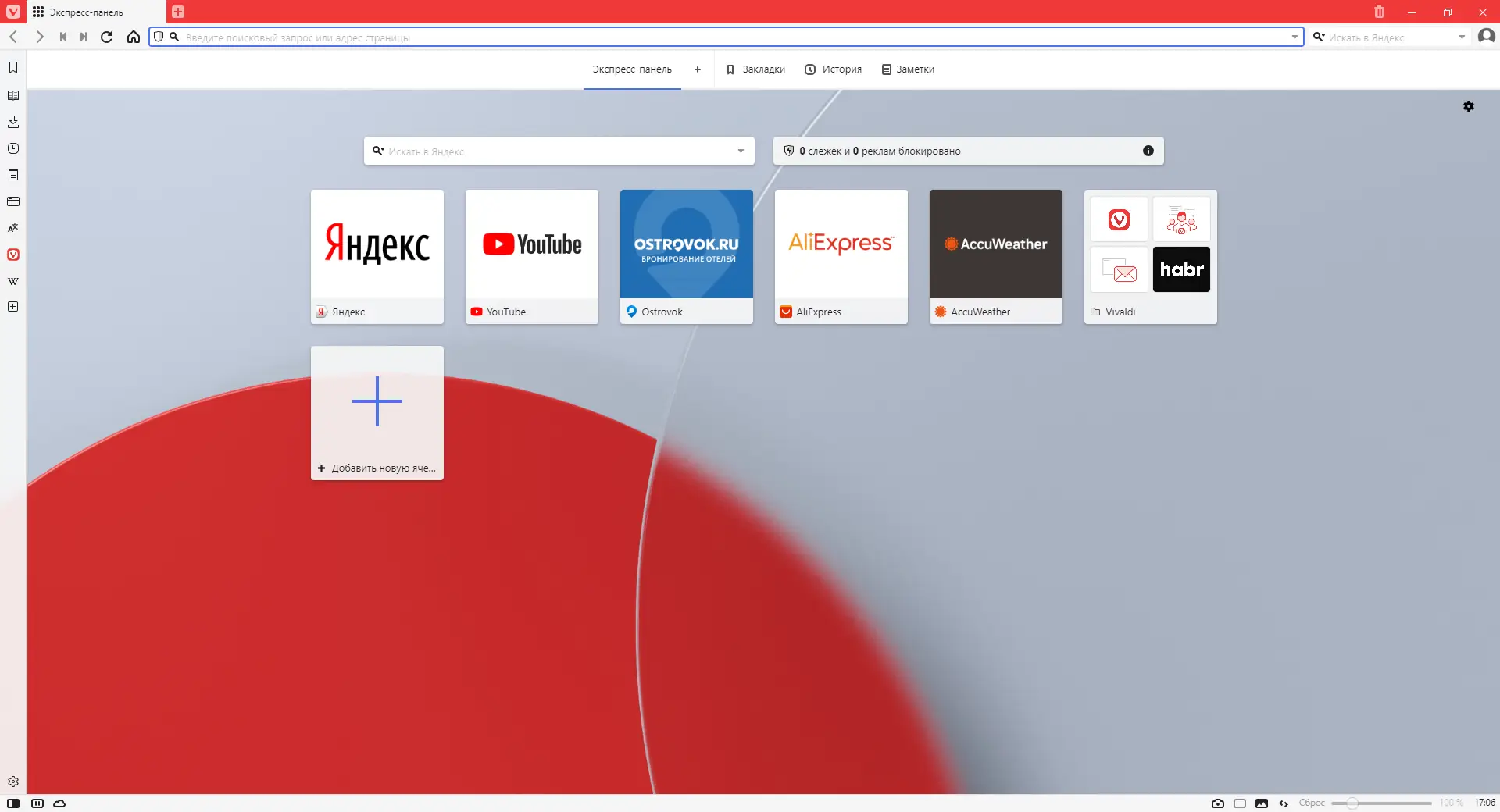The height and width of the screenshot is (812, 1500).
Task: Expand address bar history dropdown
Action: [1295, 37]
